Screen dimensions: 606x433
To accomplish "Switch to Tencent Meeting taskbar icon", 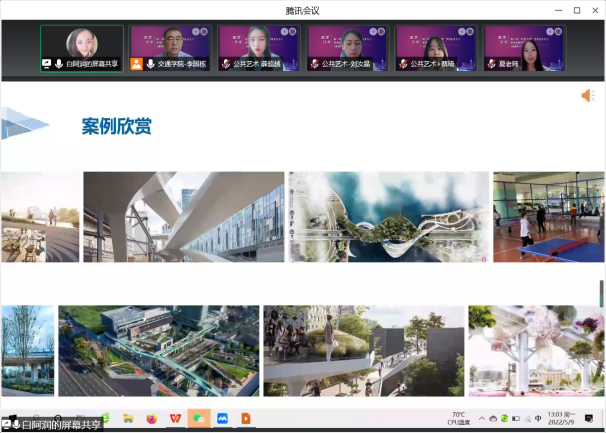I will click(222, 418).
